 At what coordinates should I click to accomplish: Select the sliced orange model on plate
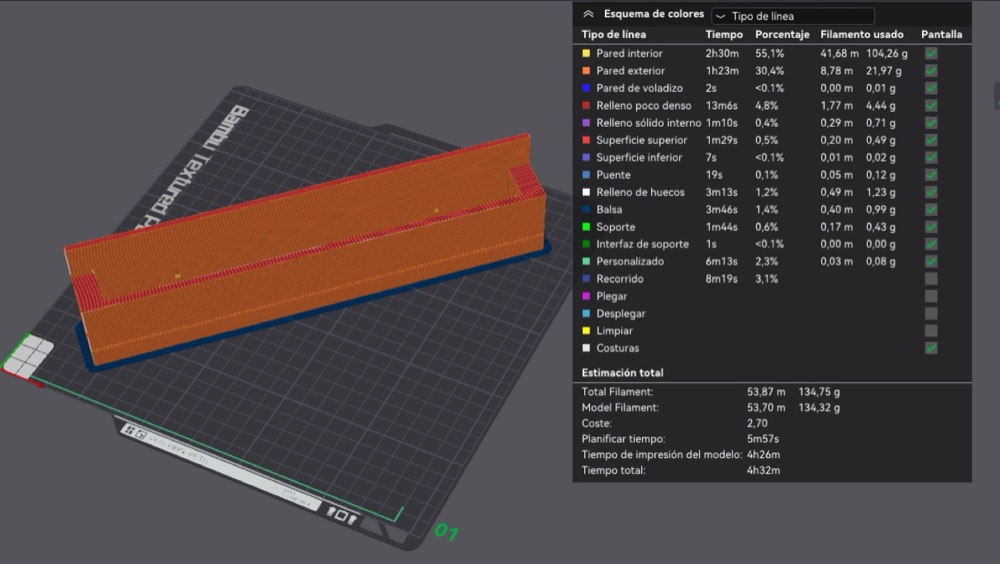(306, 249)
